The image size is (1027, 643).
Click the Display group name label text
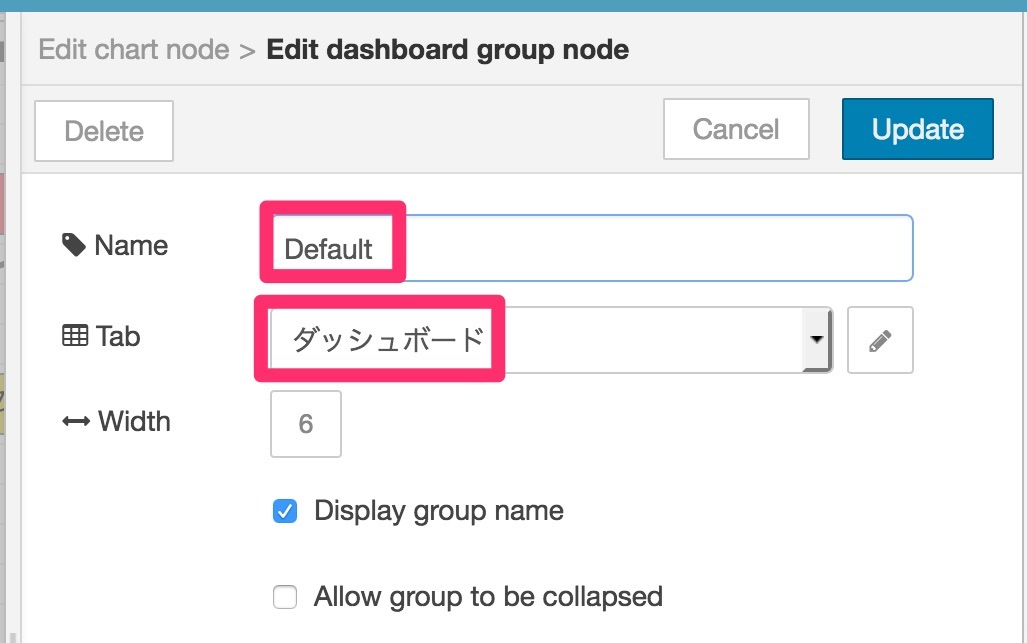tap(439, 511)
